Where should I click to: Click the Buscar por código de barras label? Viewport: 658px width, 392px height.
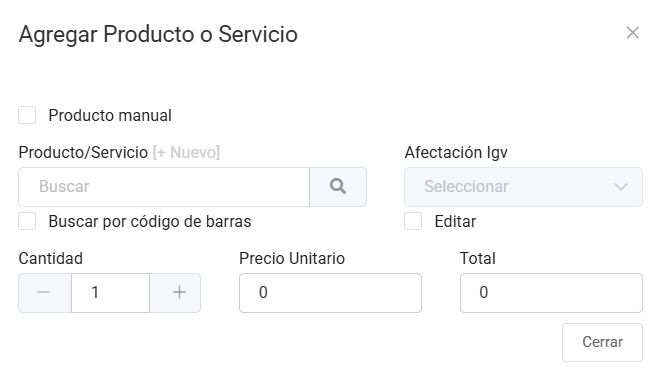pyautogui.click(x=150, y=222)
